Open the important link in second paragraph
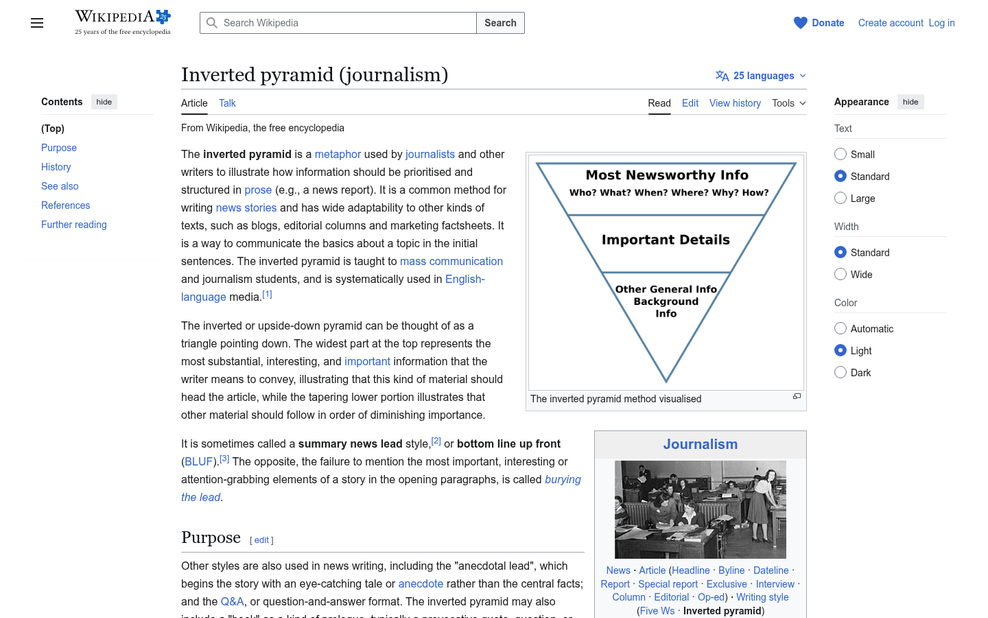The width and height of the screenshot is (988, 618). [x=367, y=362]
